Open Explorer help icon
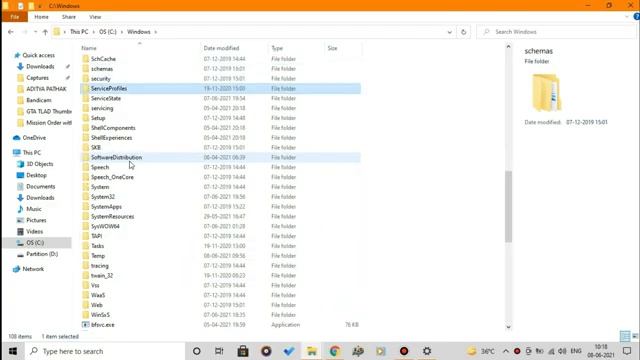The width and height of the screenshot is (640, 360). click(636, 17)
